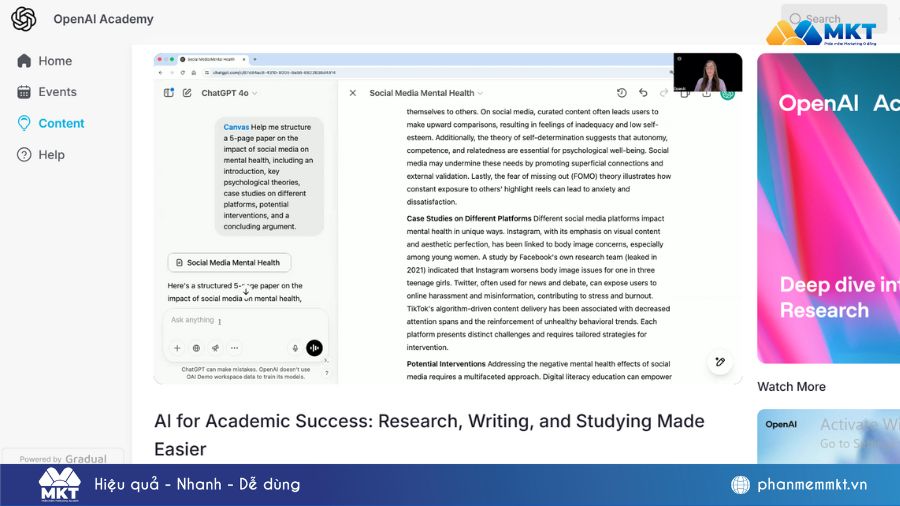The height and width of the screenshot is (506, 900).
Task: Click the microphone dictation icon
Action: coord(295,348)
